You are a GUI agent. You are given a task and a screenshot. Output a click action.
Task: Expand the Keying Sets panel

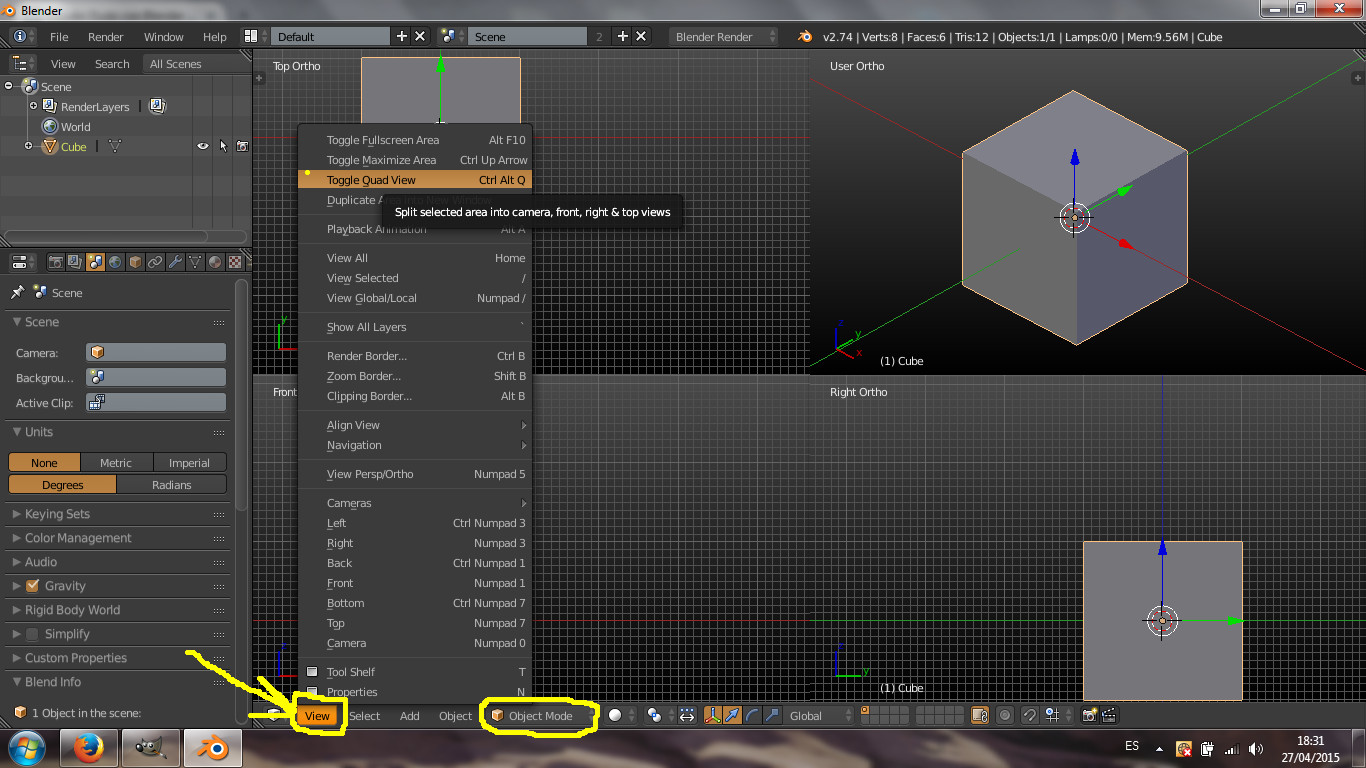(x=57, y=514)
